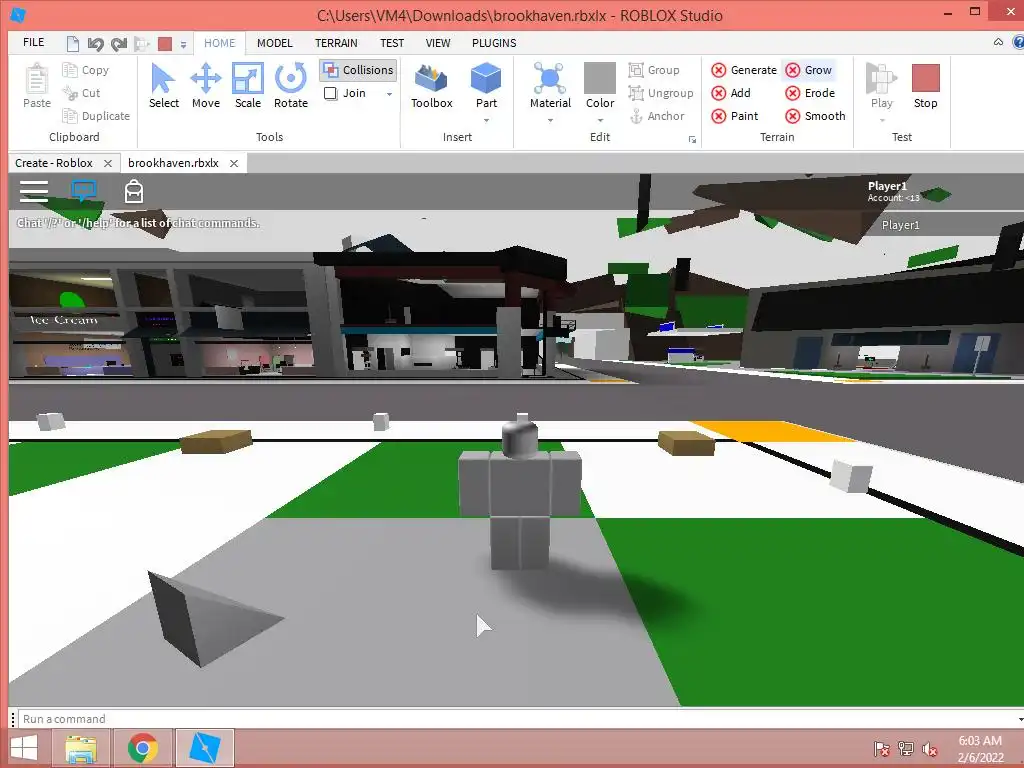Click Duplicate in Clipboard group
1024x768 pixels.
pyautogui.click(x=96, y=116)
